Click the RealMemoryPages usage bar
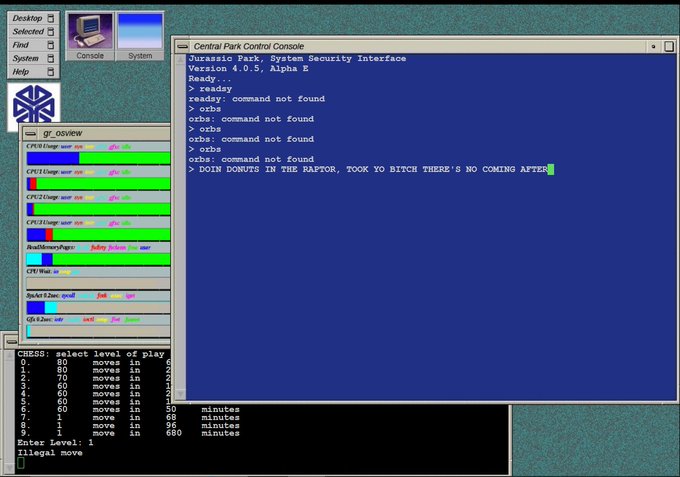 pyautogui.click(x=98, y=259)
